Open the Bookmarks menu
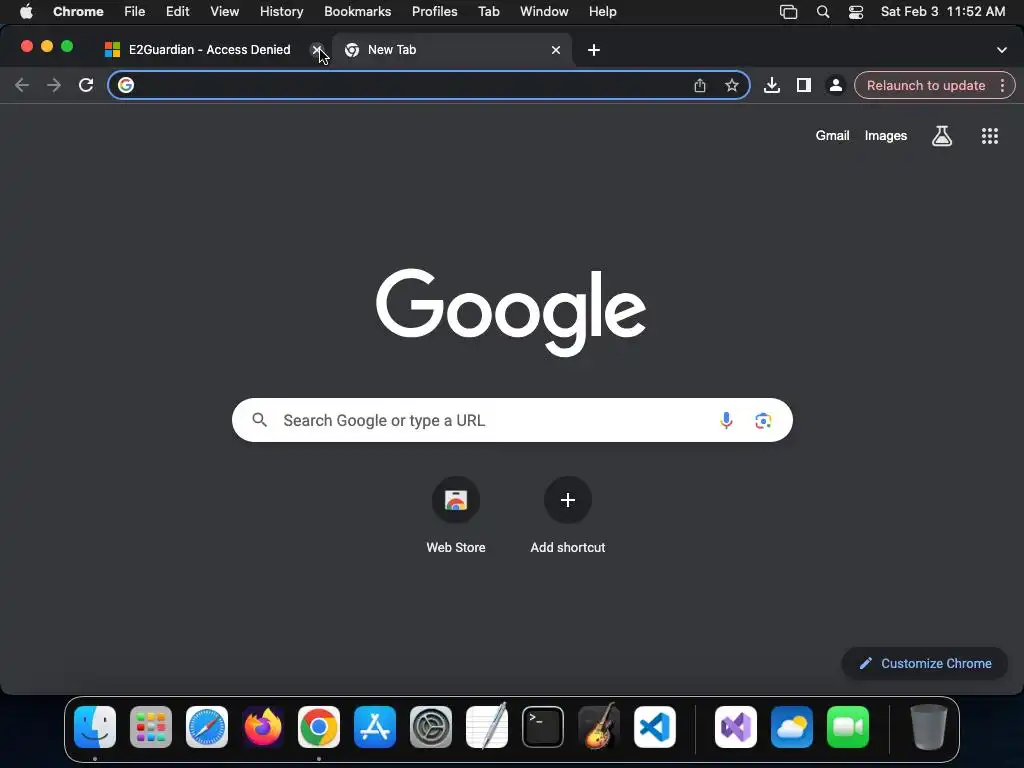This screenshot has width=1024, height=768. [357, 11]
